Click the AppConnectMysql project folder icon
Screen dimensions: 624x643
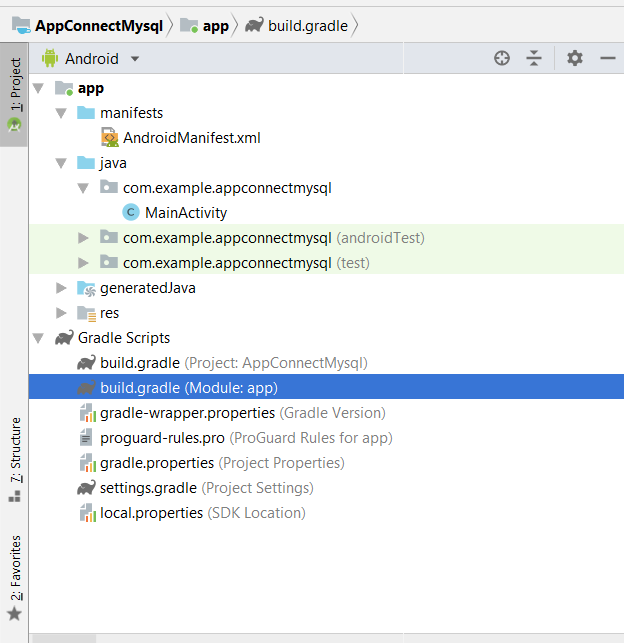pyautogui.click(x=21, y=25)
